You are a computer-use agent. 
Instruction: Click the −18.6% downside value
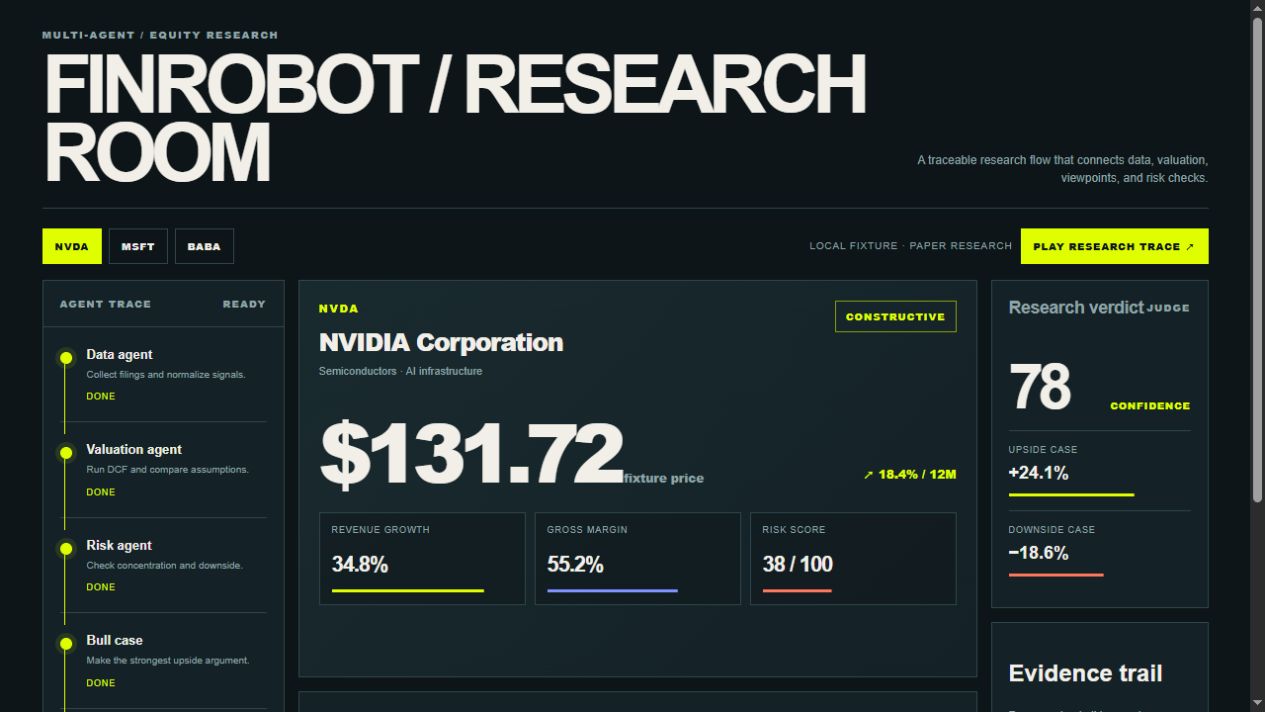(x=1039, y=553)
